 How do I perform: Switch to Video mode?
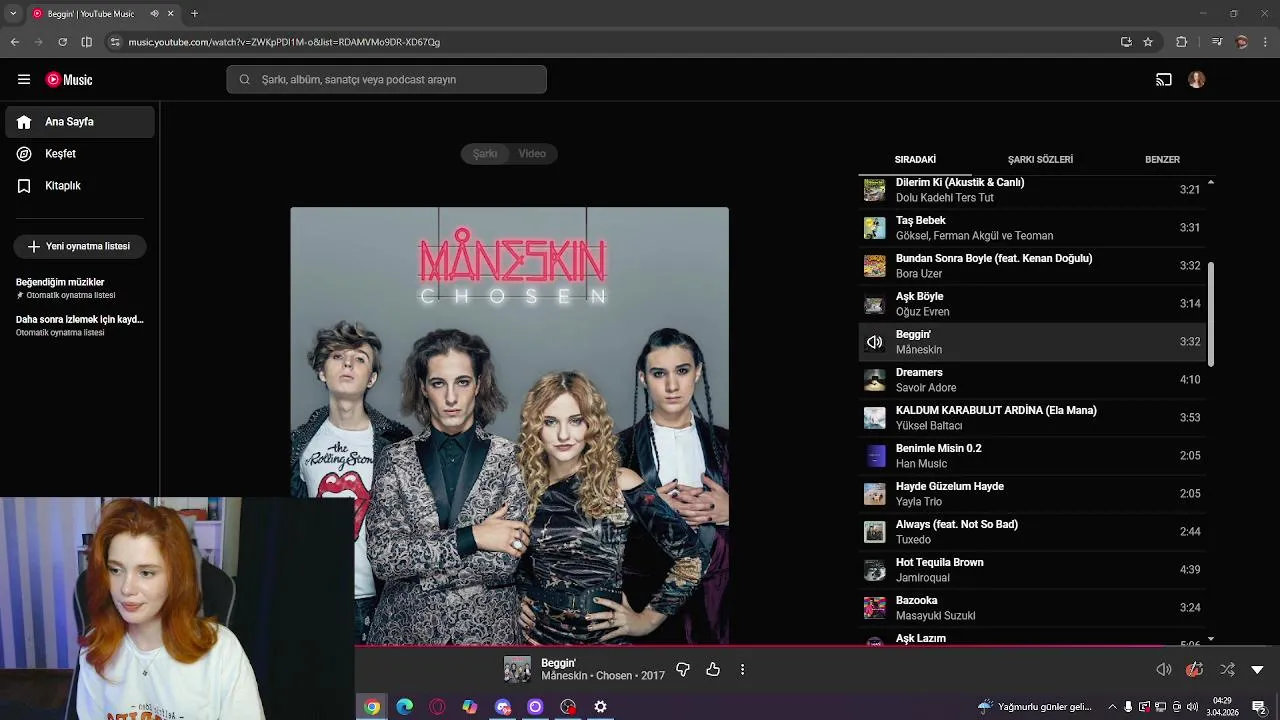(532, 153)
